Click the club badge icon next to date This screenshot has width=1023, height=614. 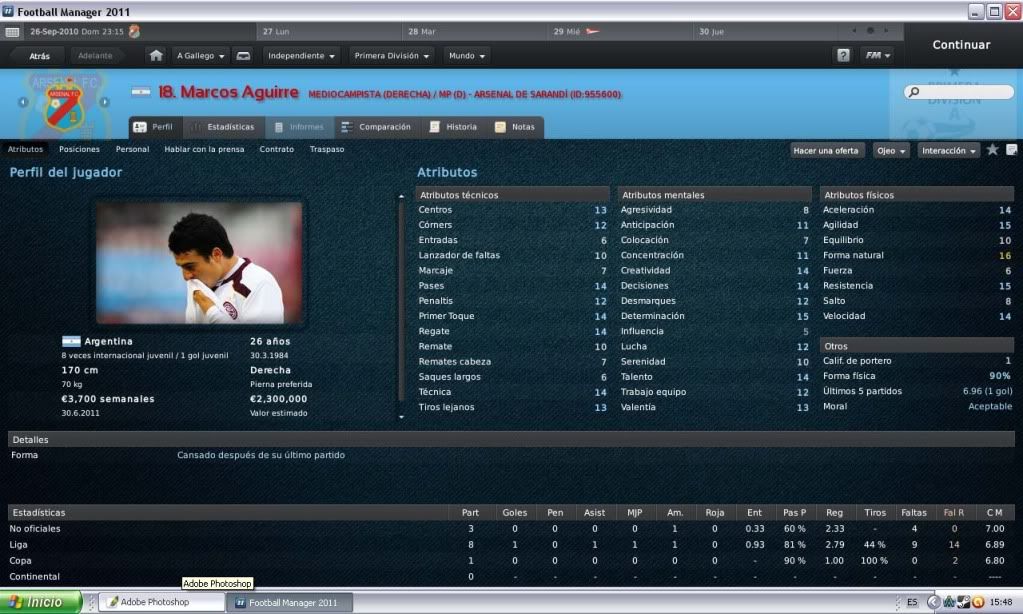[134, 31]
